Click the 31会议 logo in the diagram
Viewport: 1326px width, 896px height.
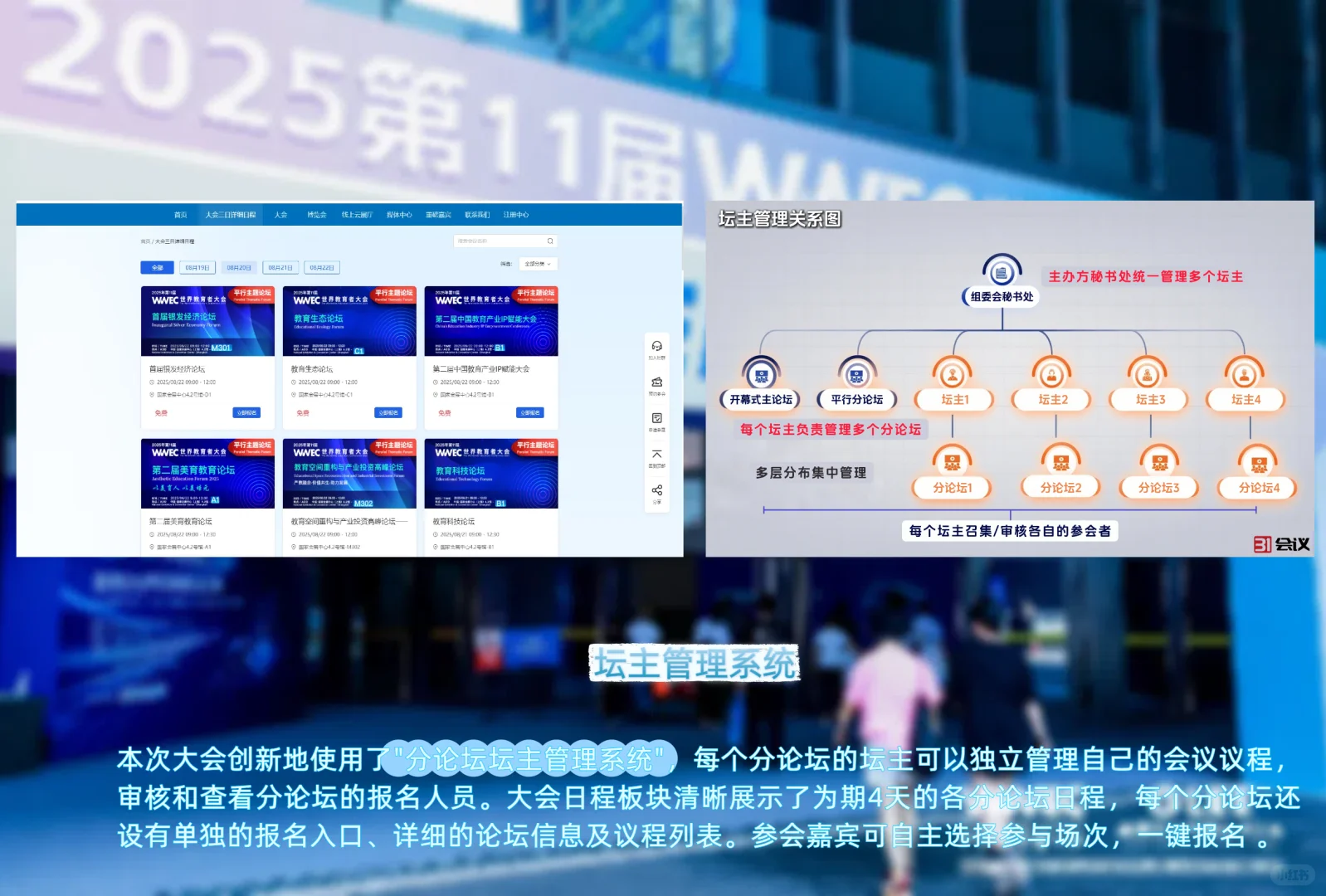pyautogui.click(x=1280, y=544)
